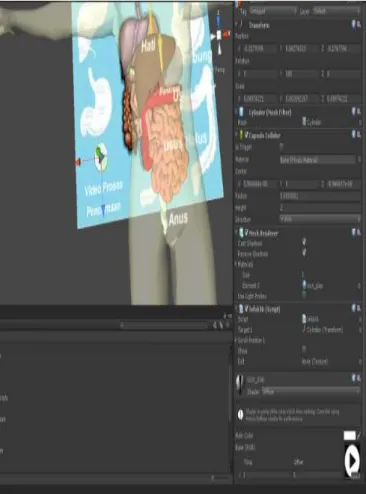This screenshot has height=494, width=366.
Task: Click the Script field file icon
Action: [304, 319]
